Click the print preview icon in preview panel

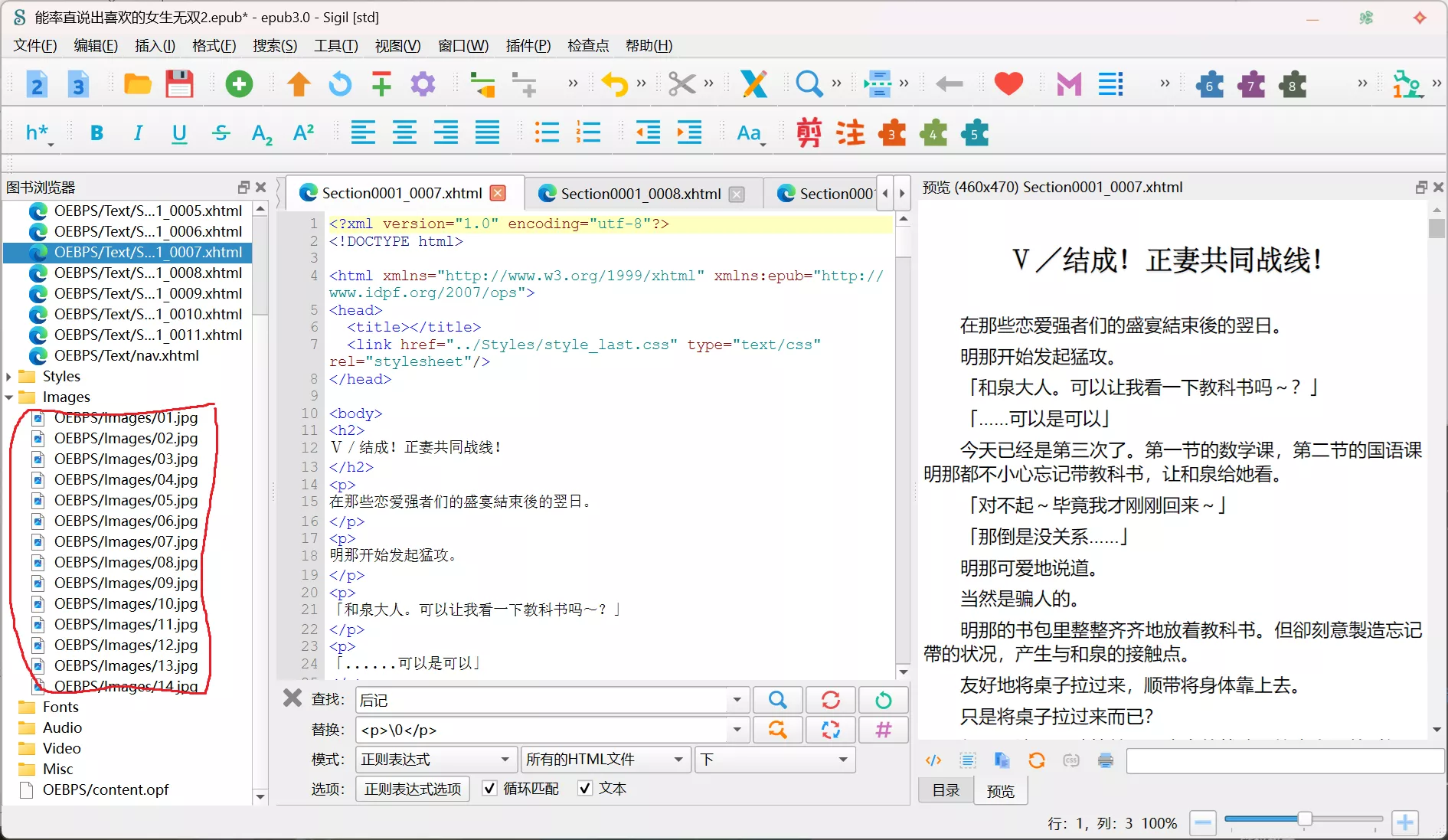click(1106, 760)
